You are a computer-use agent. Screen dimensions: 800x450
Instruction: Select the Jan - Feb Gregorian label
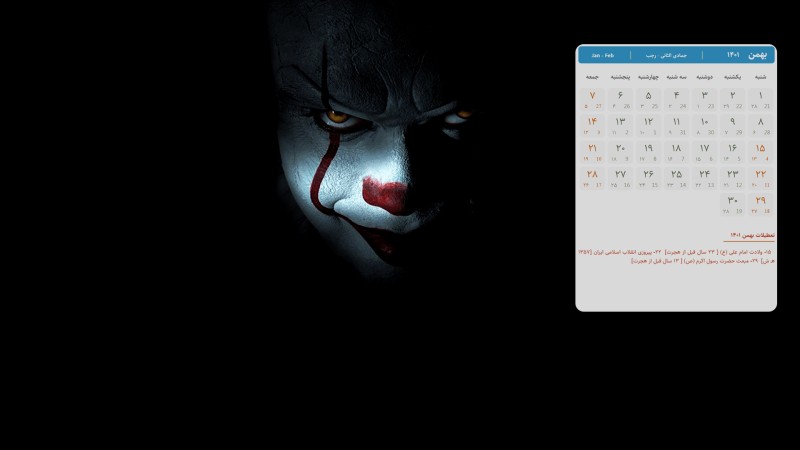point(602,54)
